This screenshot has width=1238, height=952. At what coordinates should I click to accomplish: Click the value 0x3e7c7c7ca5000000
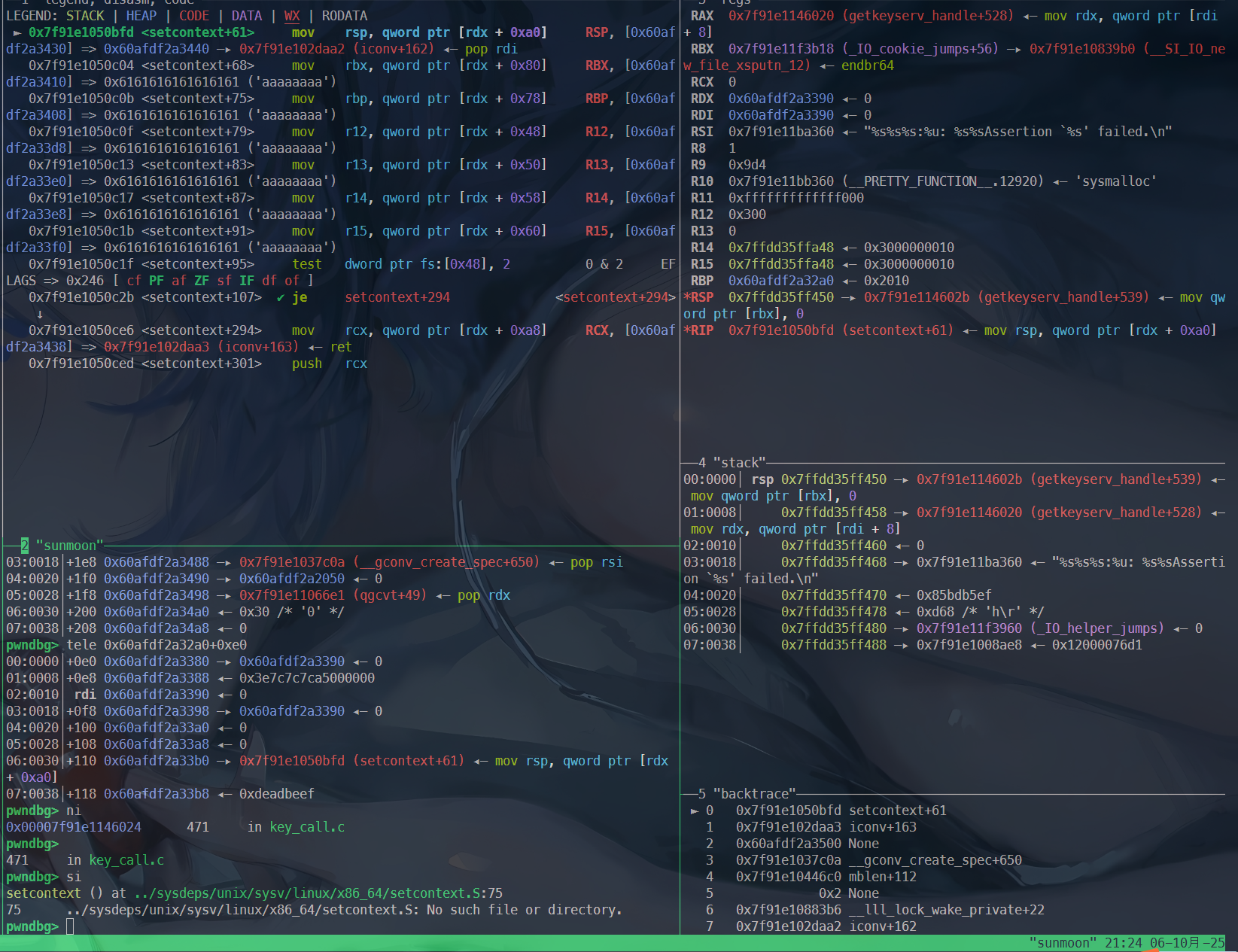point(307,678)
